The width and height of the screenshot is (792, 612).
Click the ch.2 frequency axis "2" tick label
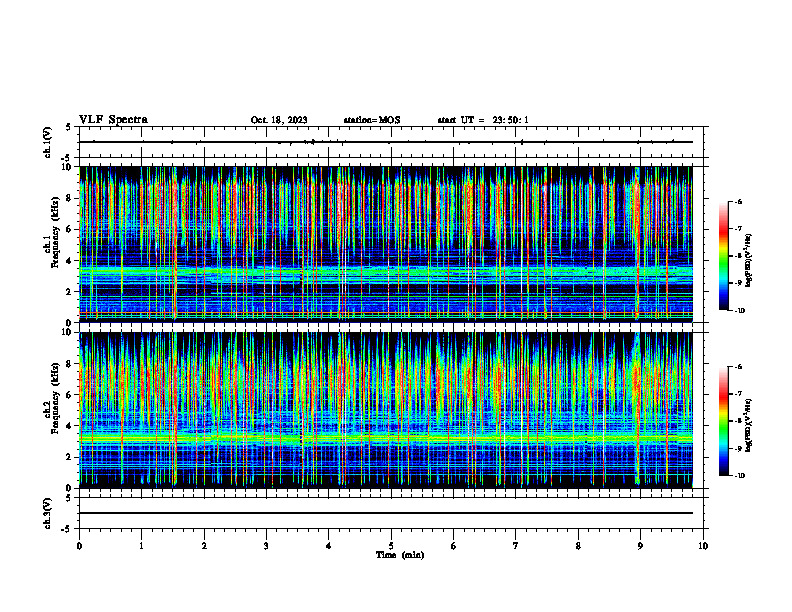71,457
